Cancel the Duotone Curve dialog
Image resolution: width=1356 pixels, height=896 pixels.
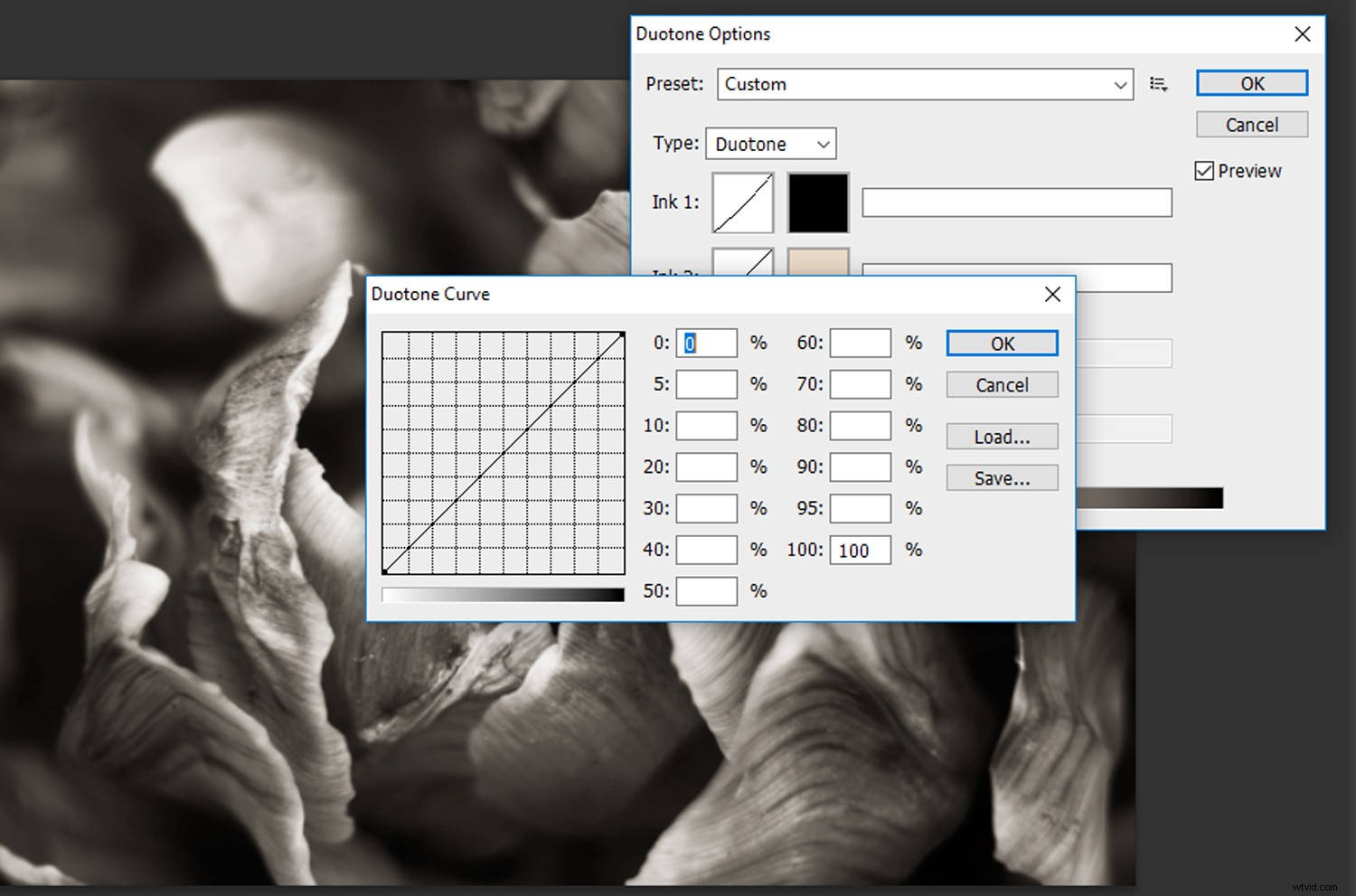(x=1002, y=384)
